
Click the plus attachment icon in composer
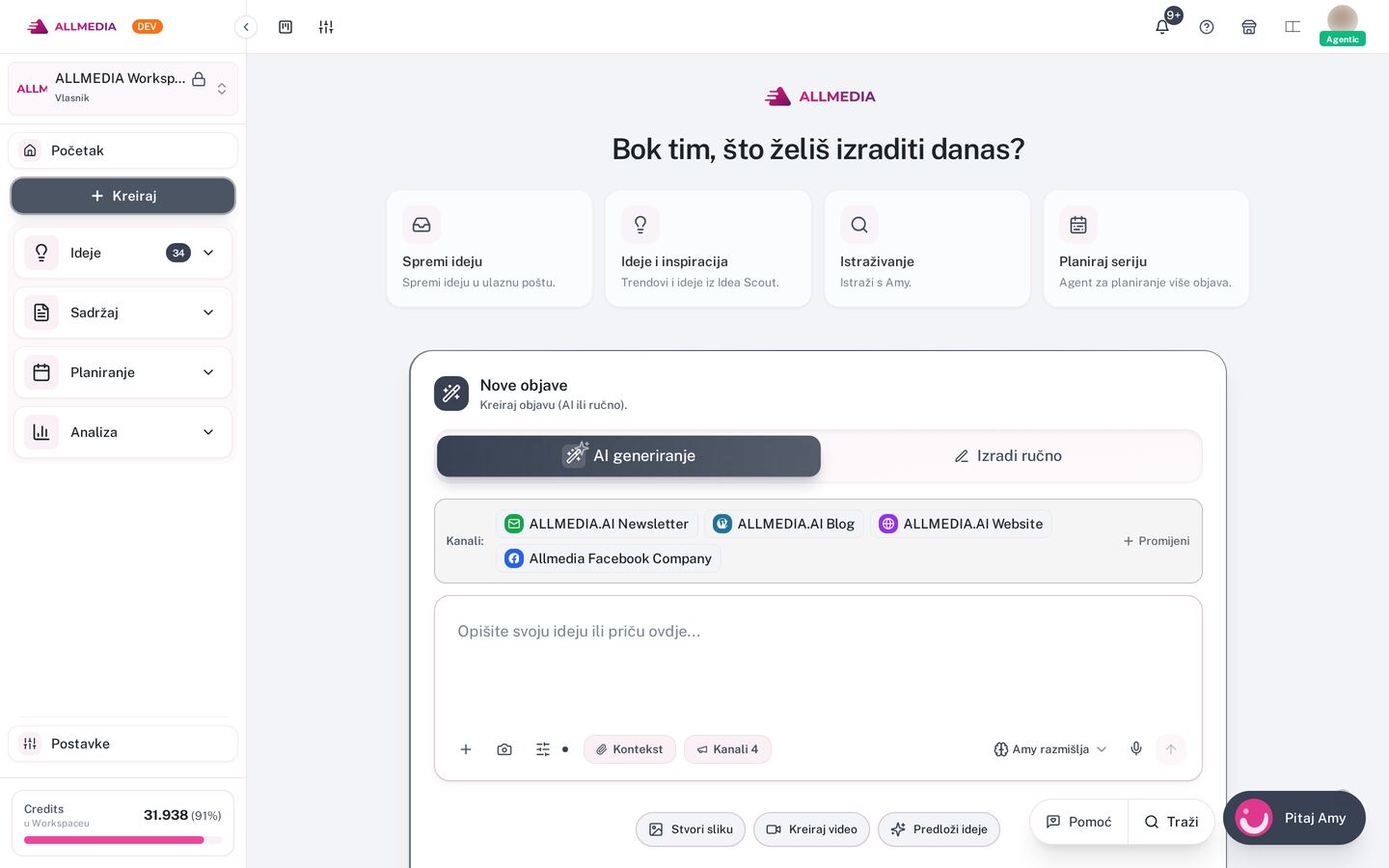(466, 749)
